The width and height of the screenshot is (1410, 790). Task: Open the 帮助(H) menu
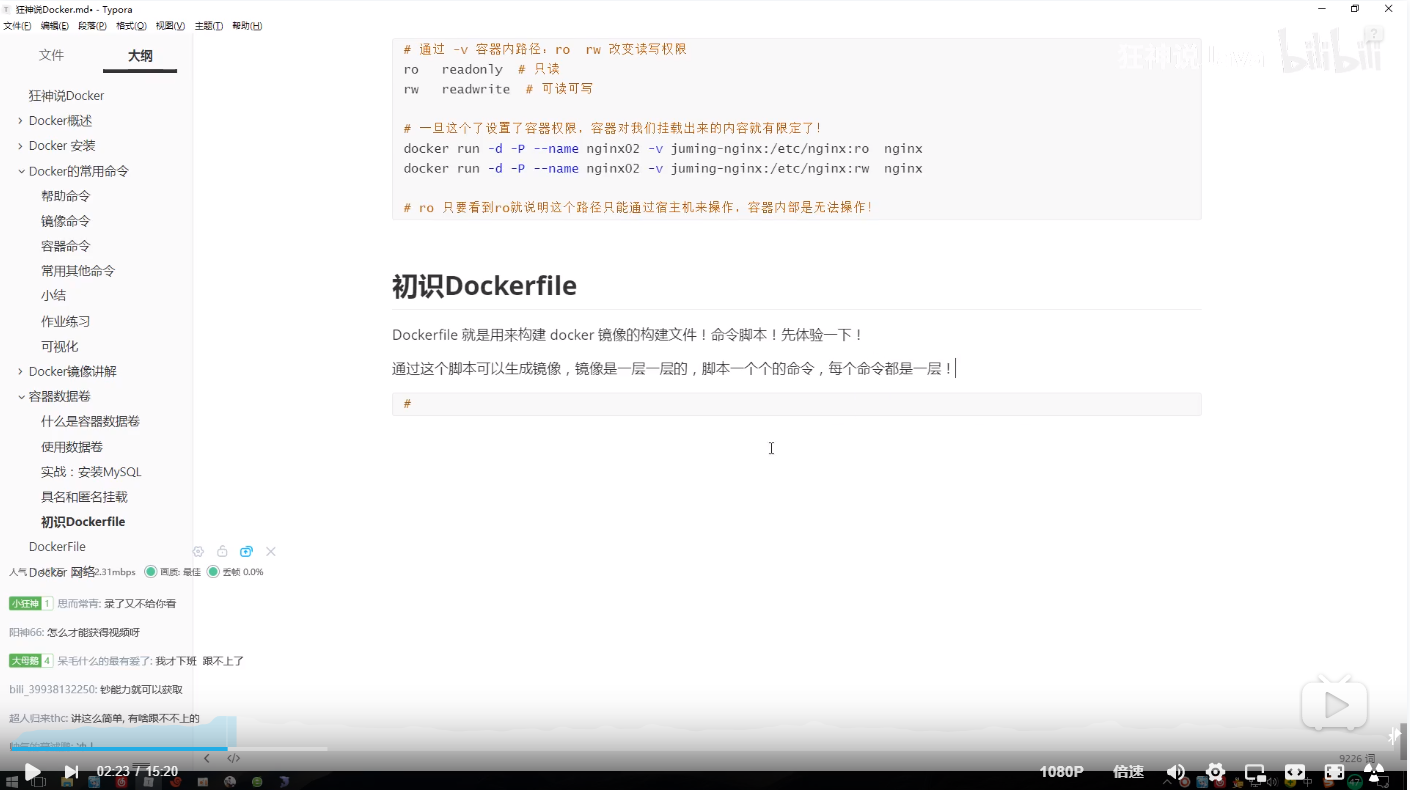[247, 26]
